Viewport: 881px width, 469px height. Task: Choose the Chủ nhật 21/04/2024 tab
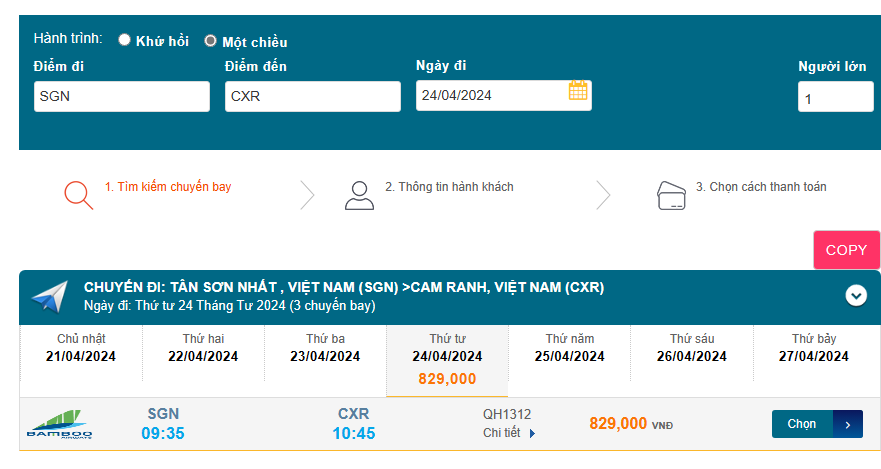click(x=81, y=349)
